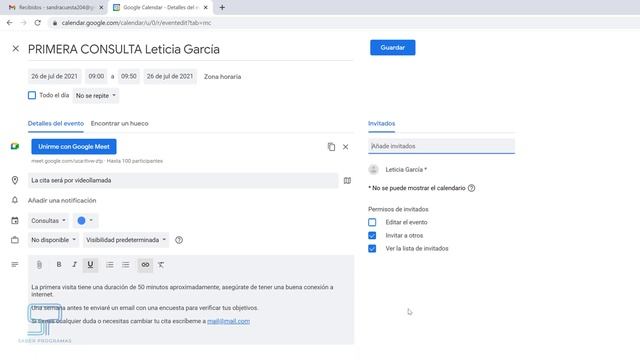Open the 'No disponible' availability dropdown
The image size is (640, 360).
pyautogui.click(x=53, y=240)
